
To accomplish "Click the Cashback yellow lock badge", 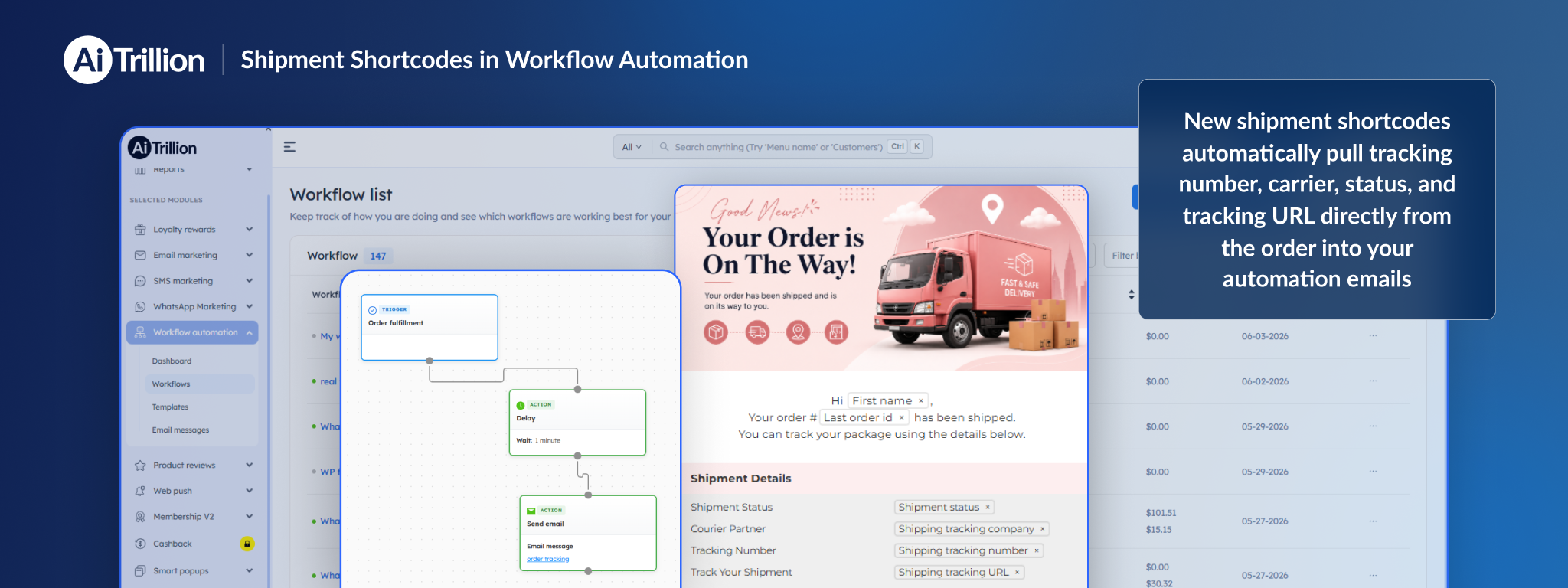I will (247, 544).
